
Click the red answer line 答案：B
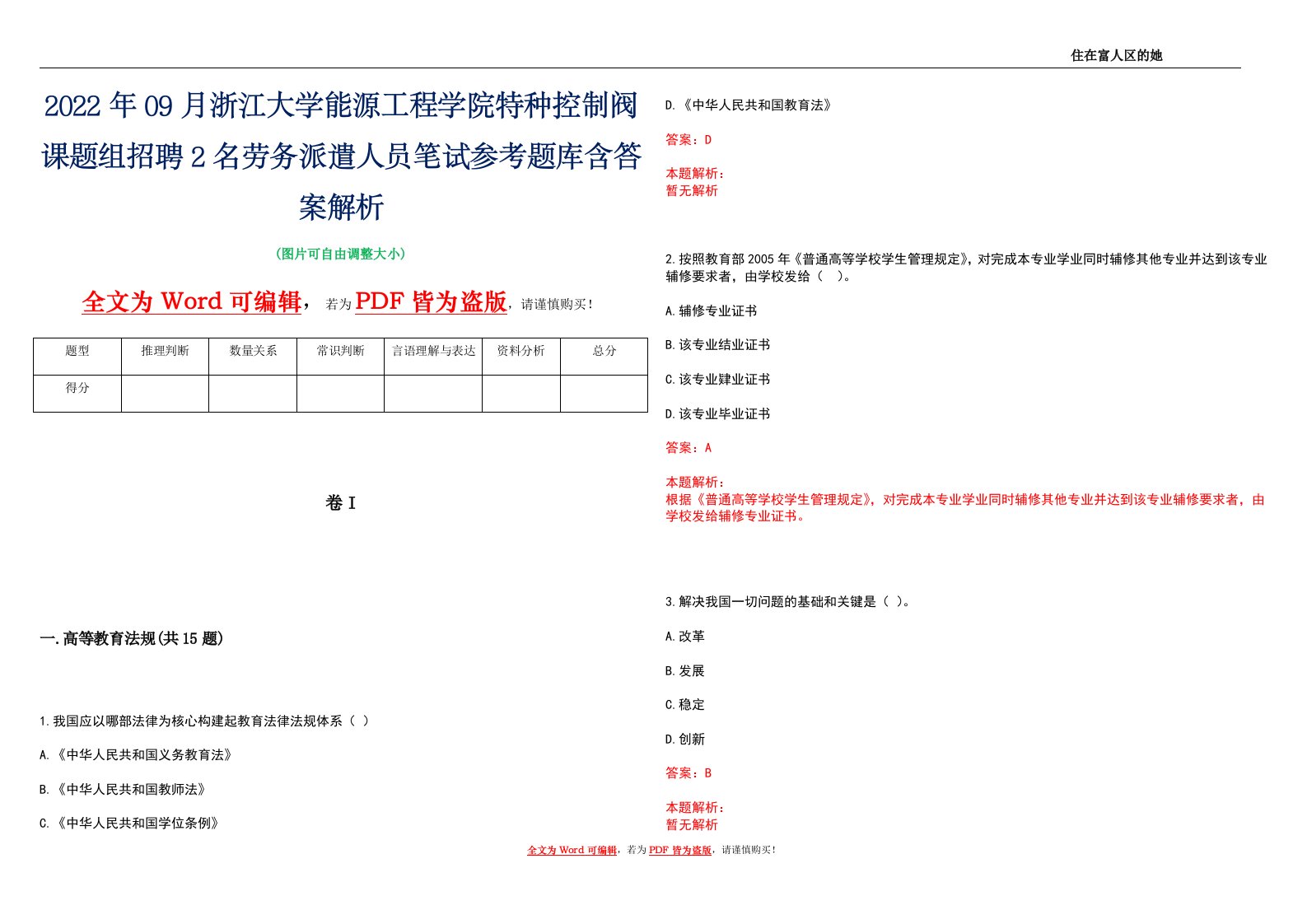click(689, 773)
